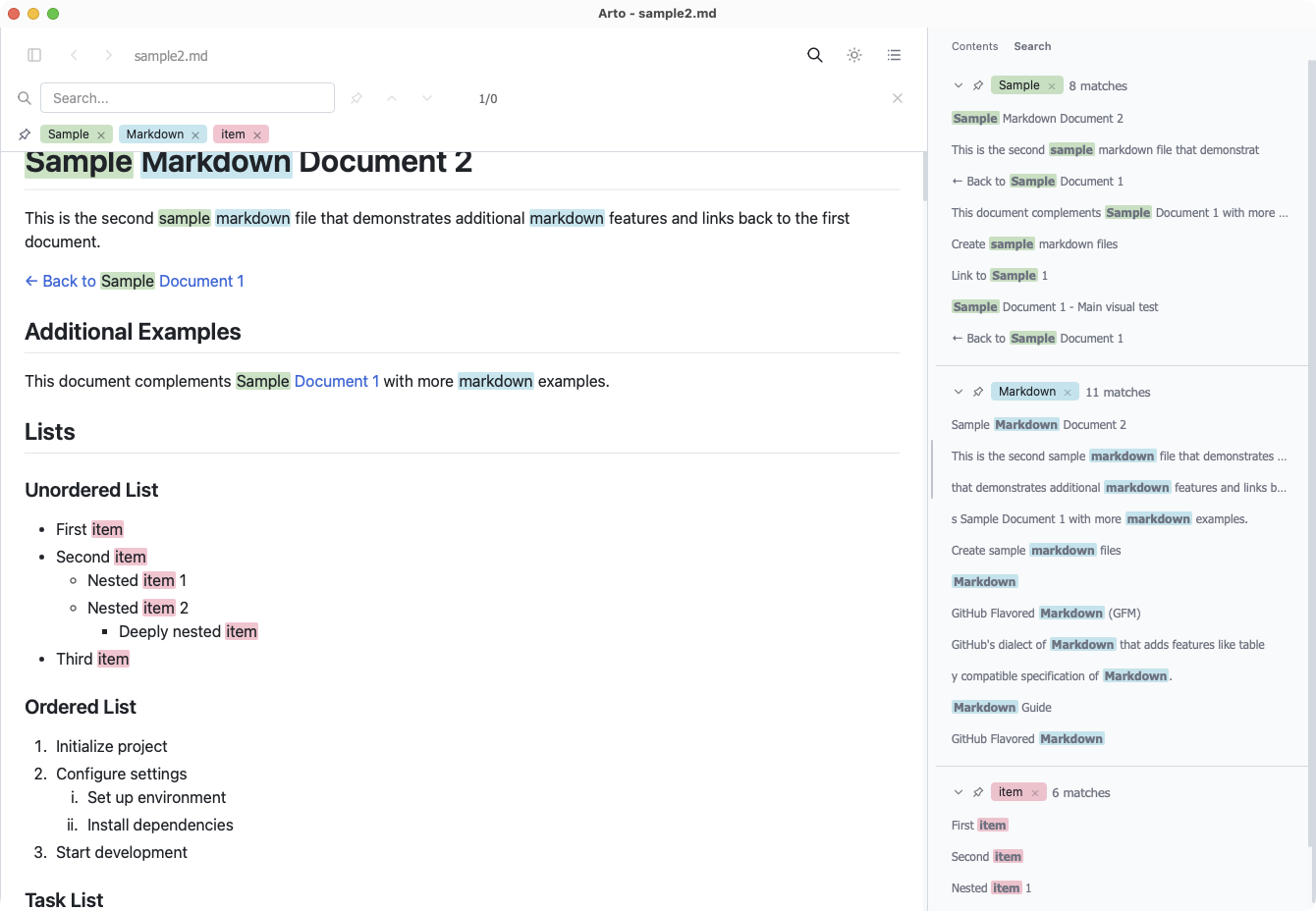Open search with the magnifier toolbar icon

point(814,55)
